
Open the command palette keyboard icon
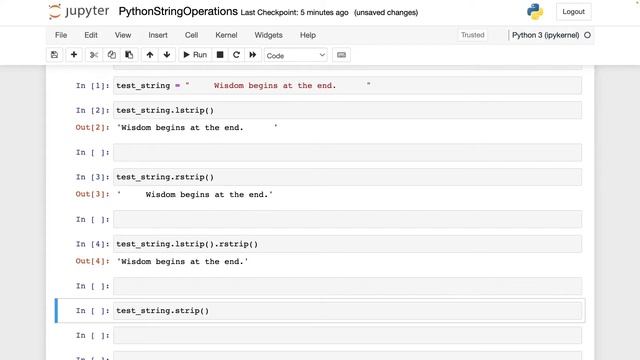[x=342, y=55]
